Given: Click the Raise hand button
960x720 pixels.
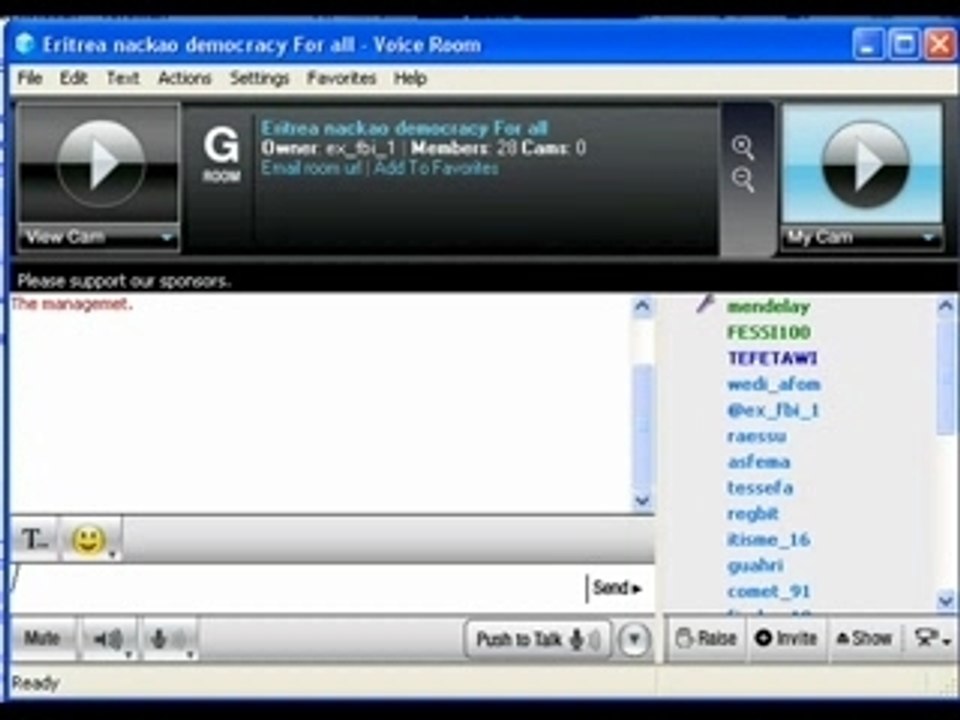Looking at the screenshot, I should pyautogui.click(x=706, y=639).
